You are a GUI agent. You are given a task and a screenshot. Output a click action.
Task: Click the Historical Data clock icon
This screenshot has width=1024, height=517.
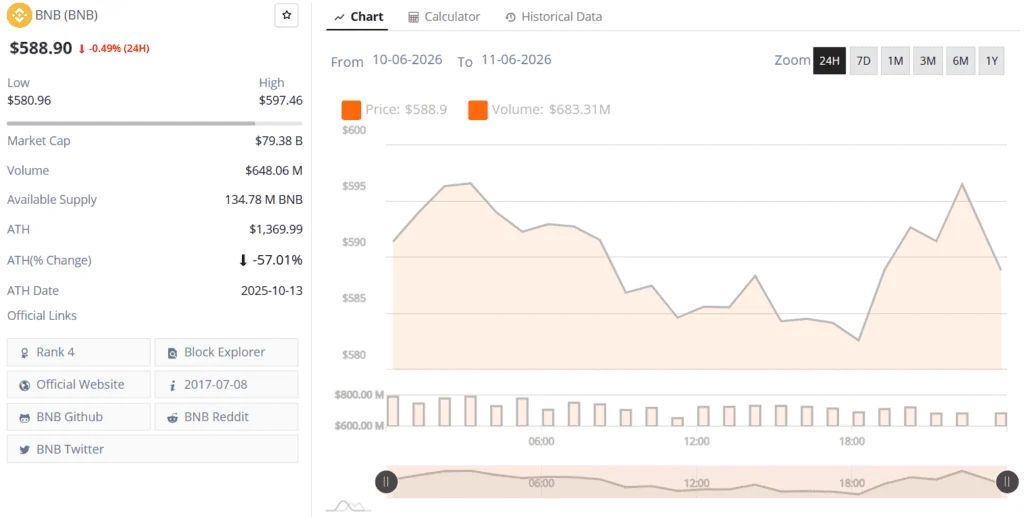(x=511, y=18)
